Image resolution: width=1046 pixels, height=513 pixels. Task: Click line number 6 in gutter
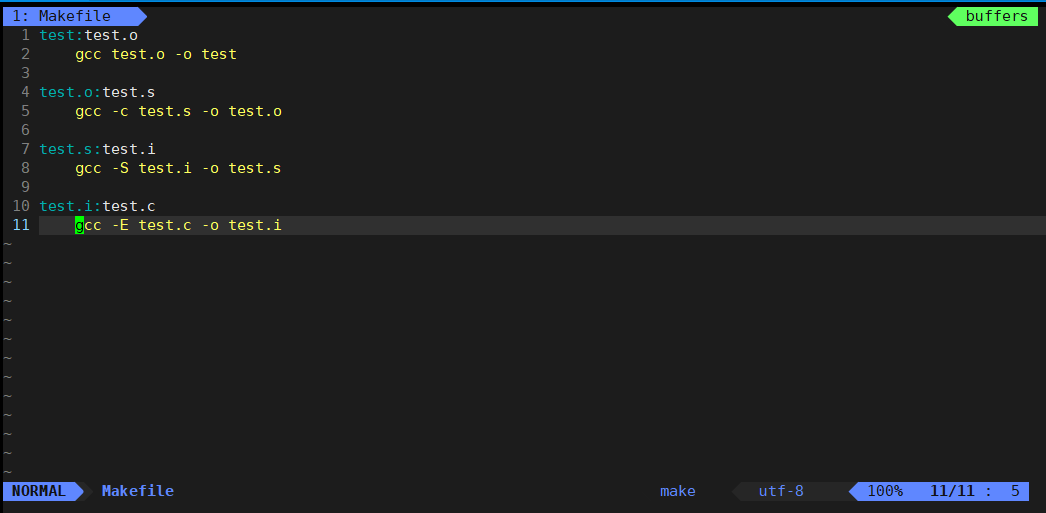point(25,130)
